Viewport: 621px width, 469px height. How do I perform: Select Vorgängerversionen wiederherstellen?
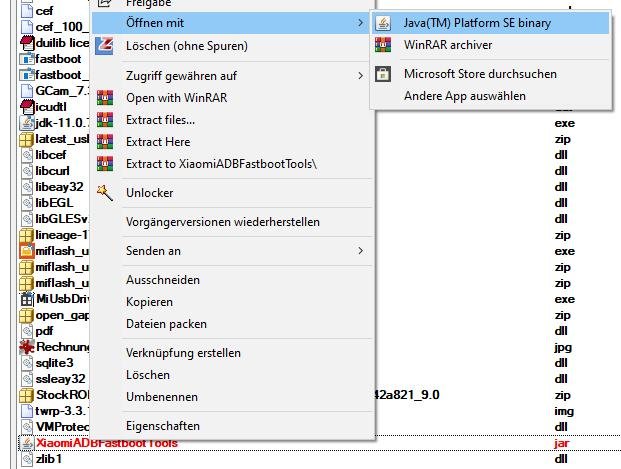click(x=233, y=222)
